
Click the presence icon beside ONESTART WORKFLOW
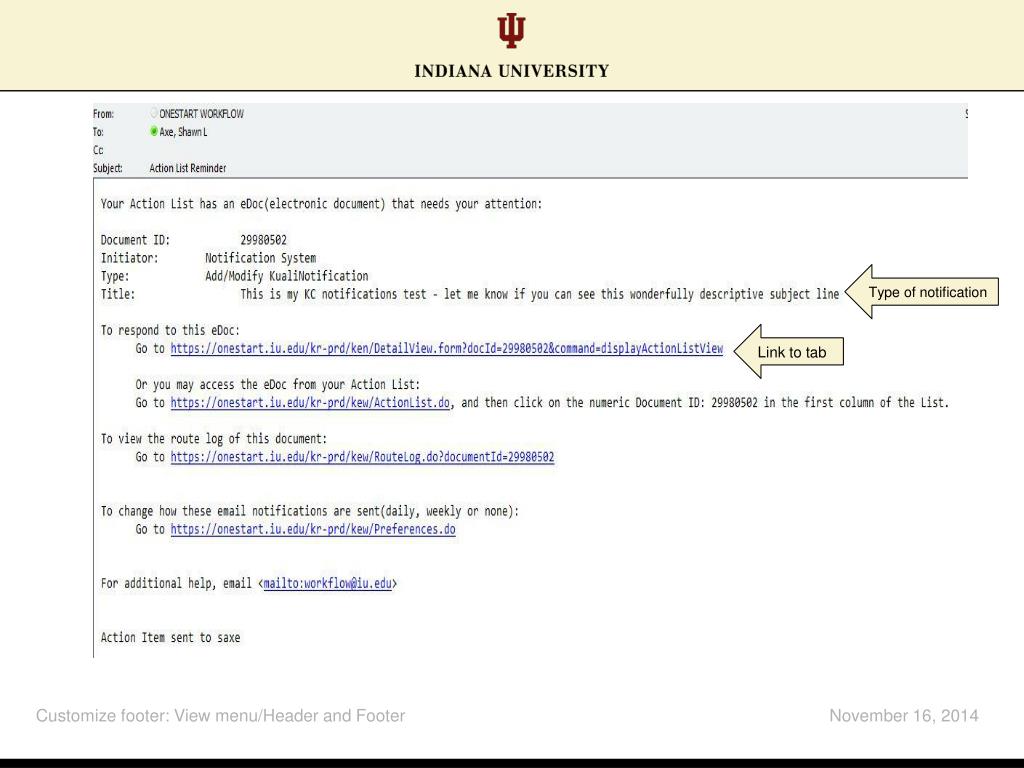153,113
